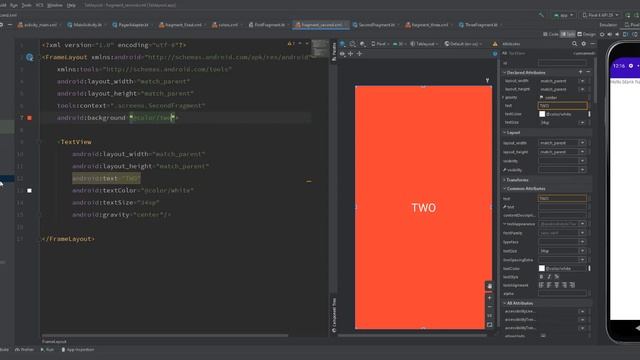Toggle view options eye icon in design toolbar
This screenshot has width=640, height=360.
pos(342,54)
